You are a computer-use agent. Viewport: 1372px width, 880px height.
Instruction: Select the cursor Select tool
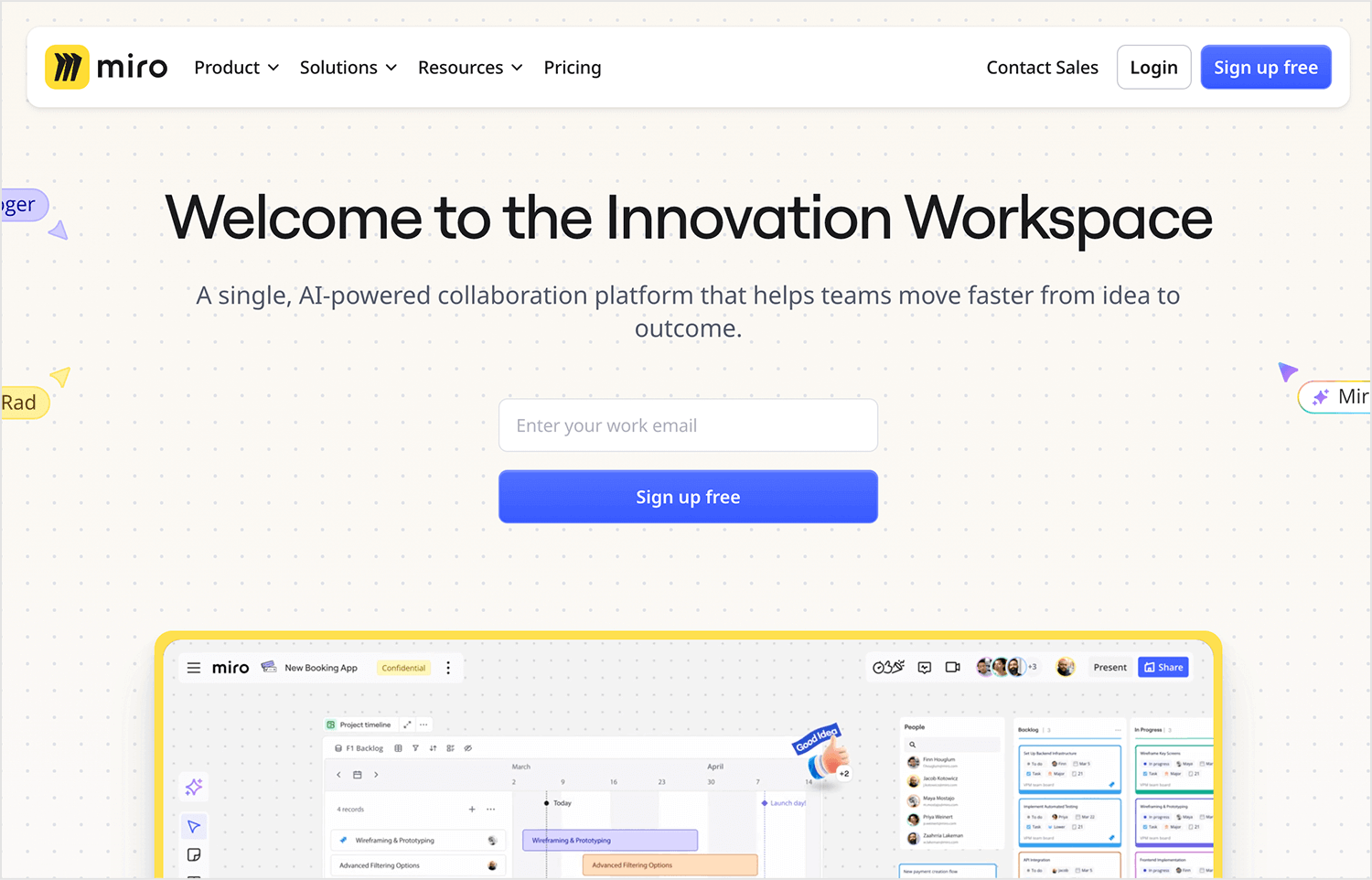194,827
